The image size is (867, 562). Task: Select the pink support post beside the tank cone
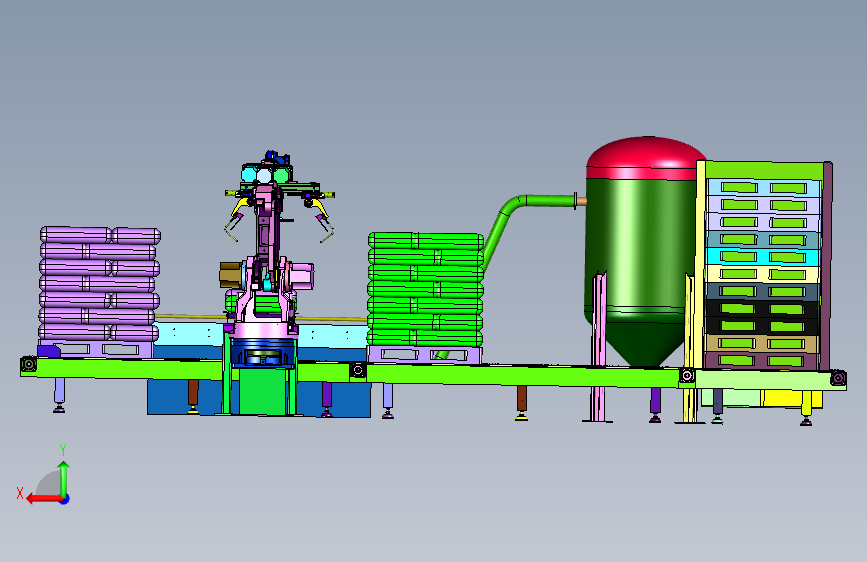click(x=599, y=346)
